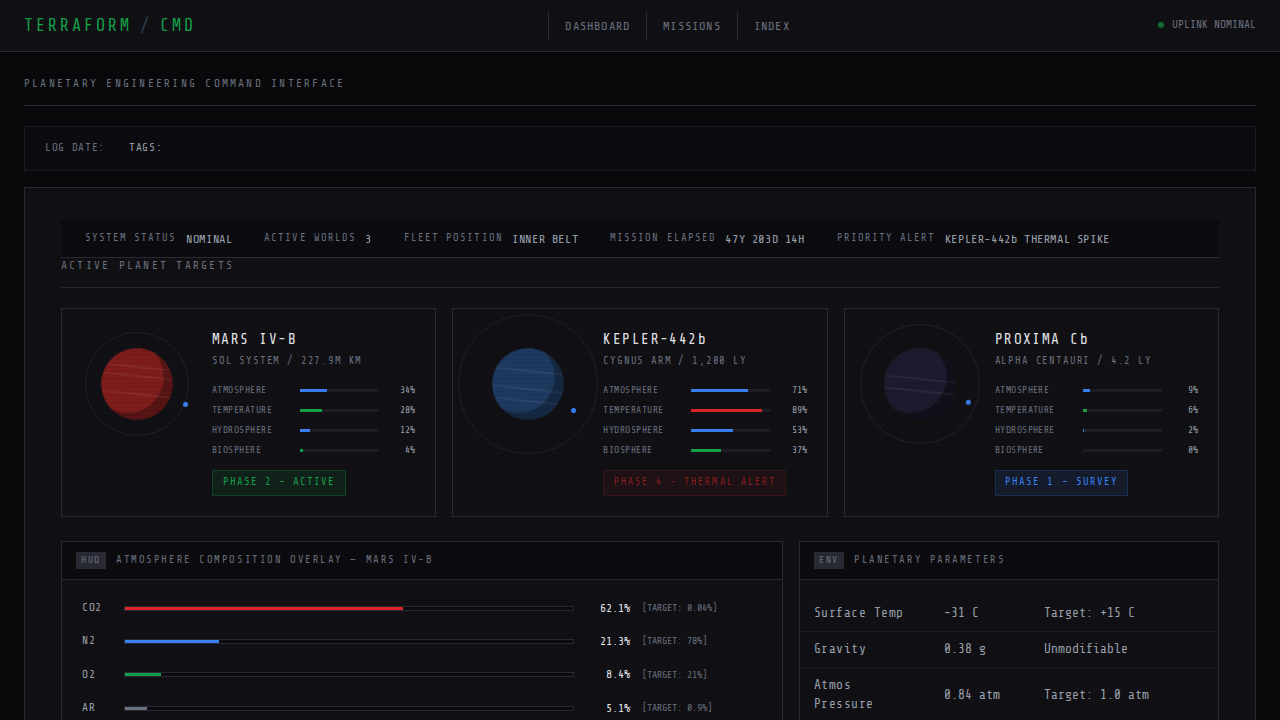The image size is (1280, 720).
Task: Click the TERRAFORM / CMD logo
Action: (x=109, y=25)
